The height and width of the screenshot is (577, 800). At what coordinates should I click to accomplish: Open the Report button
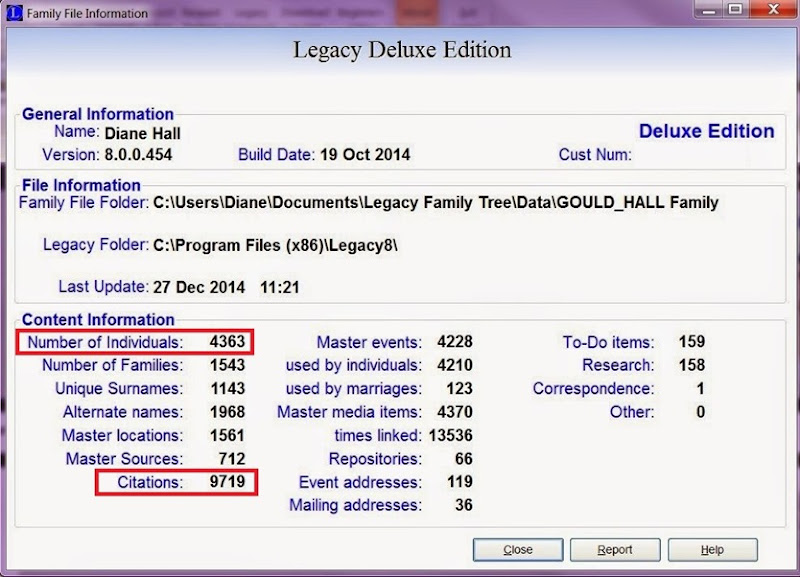(x=615, y=549)
